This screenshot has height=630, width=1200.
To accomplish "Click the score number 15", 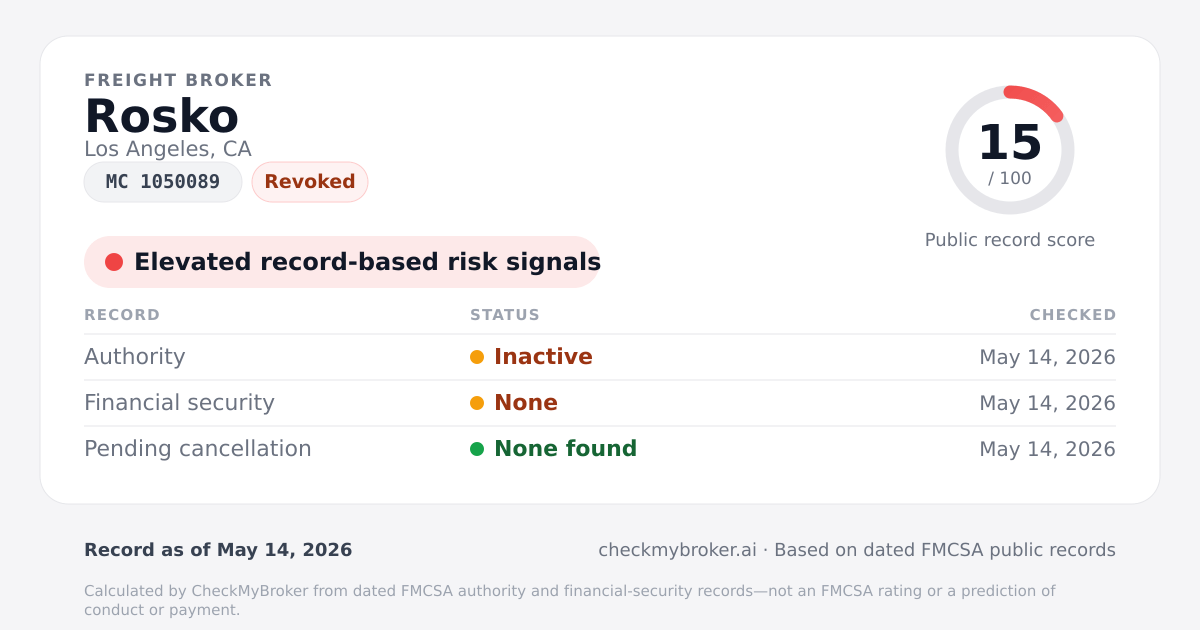I will coord(1010,143).
